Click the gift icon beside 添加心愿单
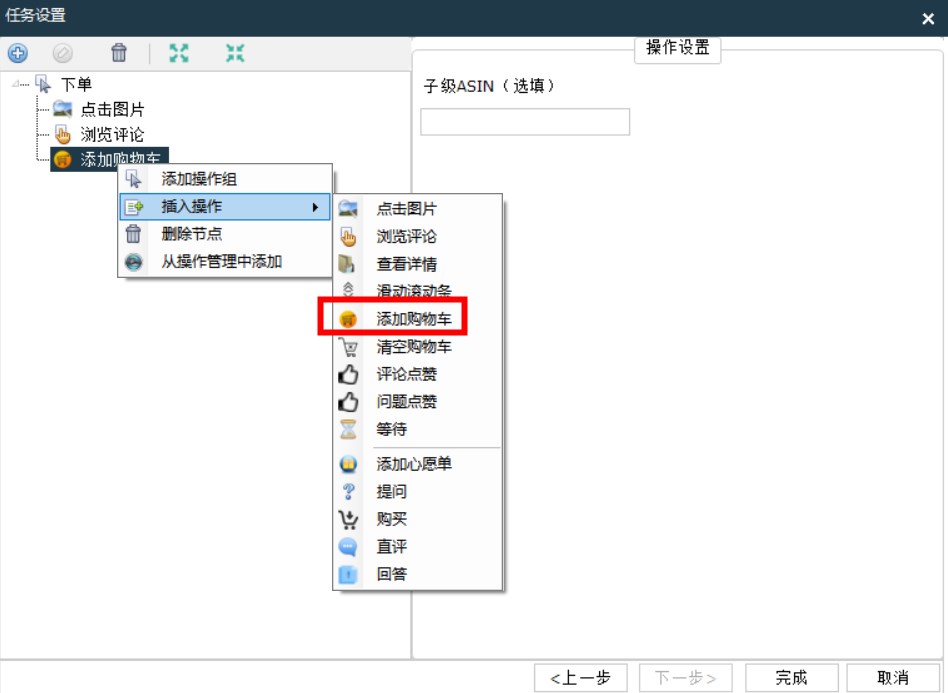The image size is (948, 693). tap(348, 464)
